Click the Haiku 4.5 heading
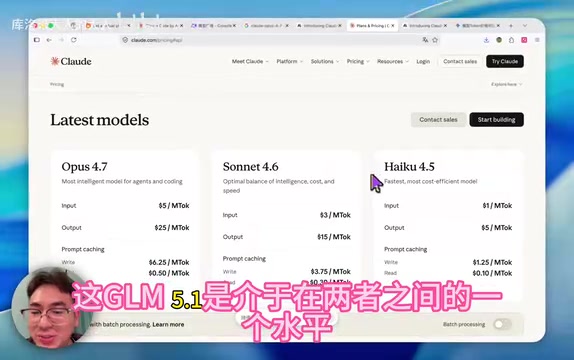The image size is (574, 360). (x=409, y=167)
